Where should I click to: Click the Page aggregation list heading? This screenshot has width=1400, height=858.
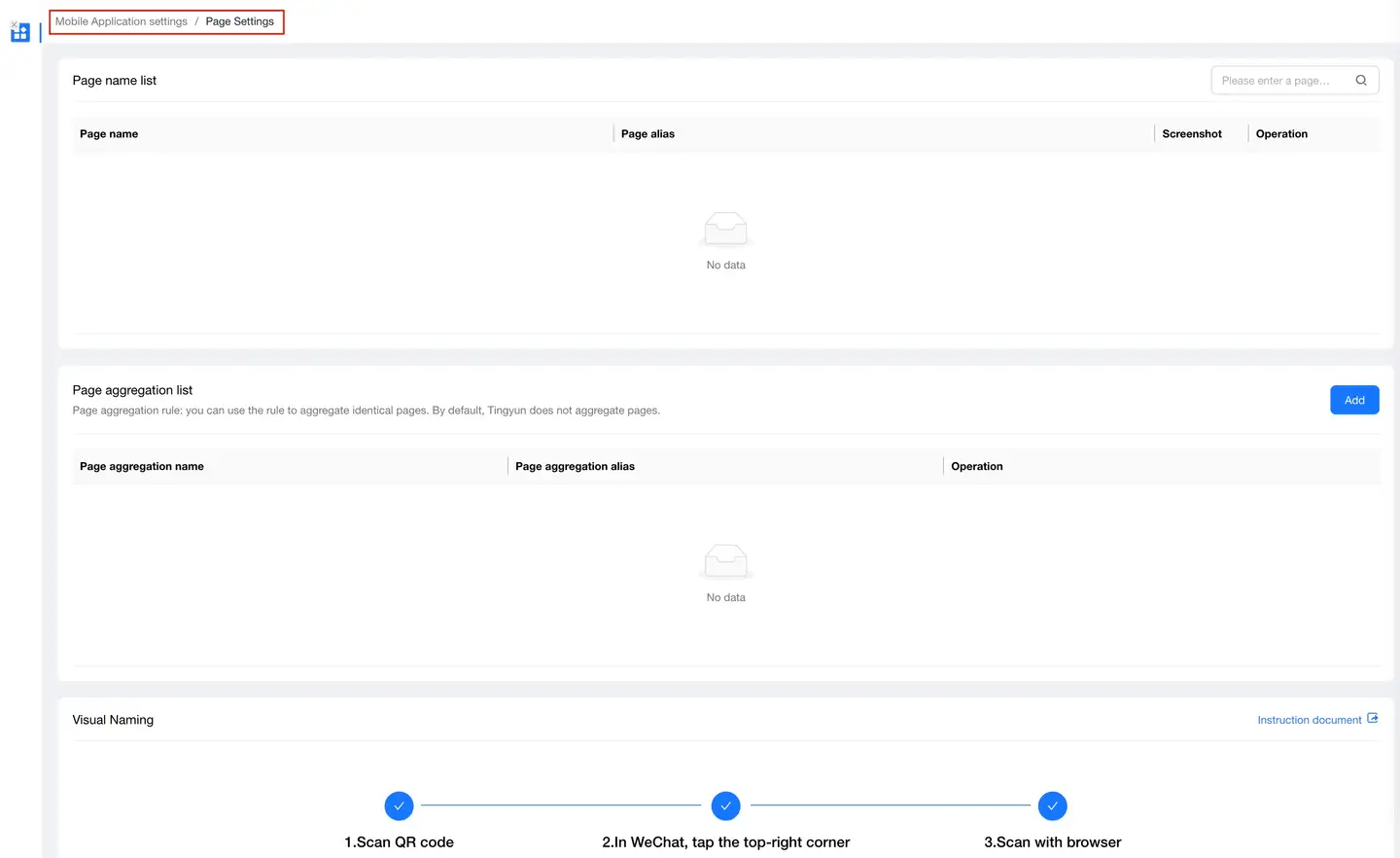tap(132, 390)
